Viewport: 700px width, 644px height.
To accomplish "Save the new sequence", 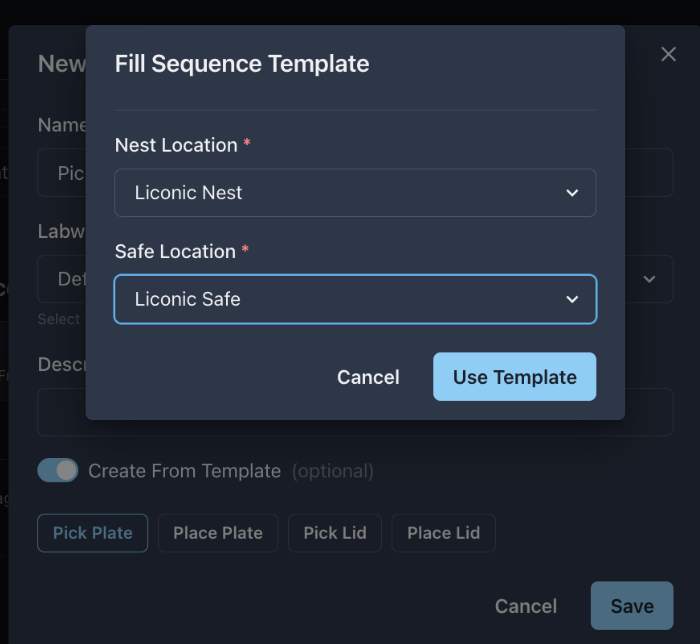I will coord(632,606).
